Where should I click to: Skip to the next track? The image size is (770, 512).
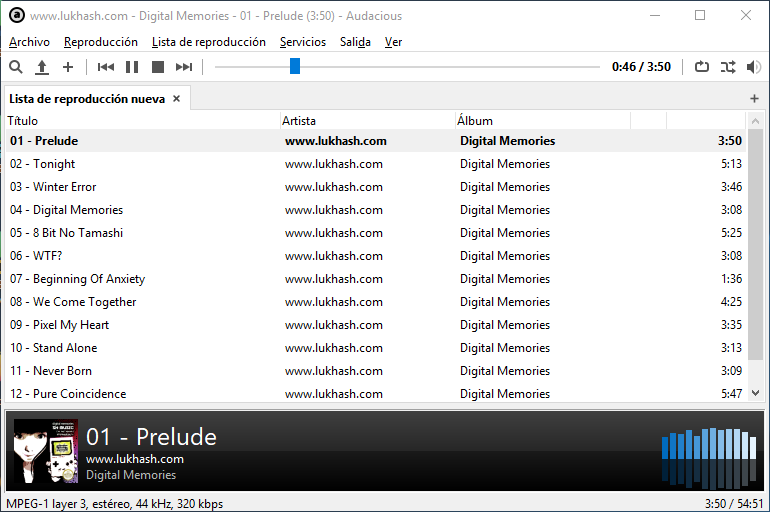coord(184,67)
